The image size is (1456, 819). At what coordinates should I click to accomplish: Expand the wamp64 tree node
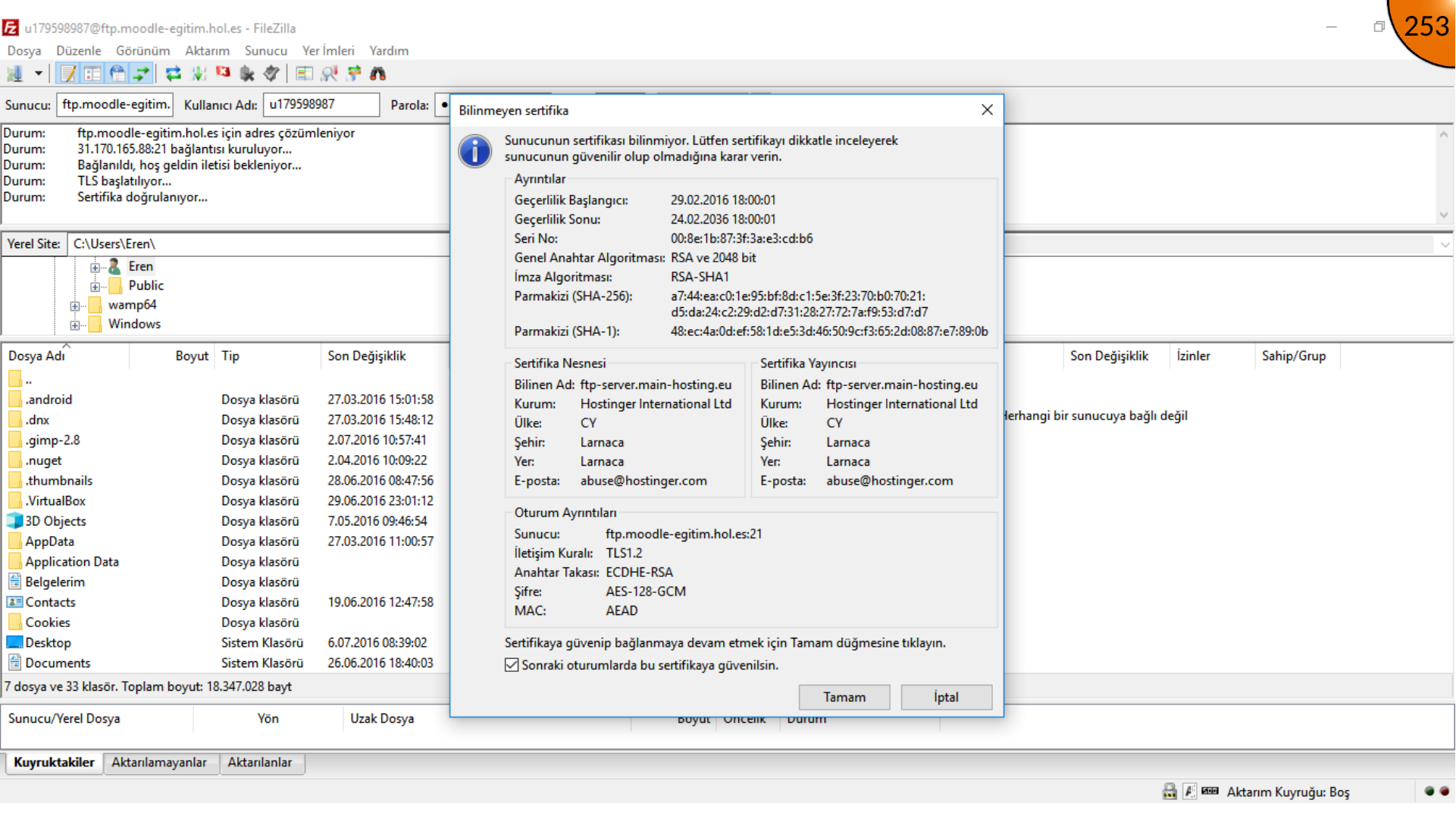74,306
